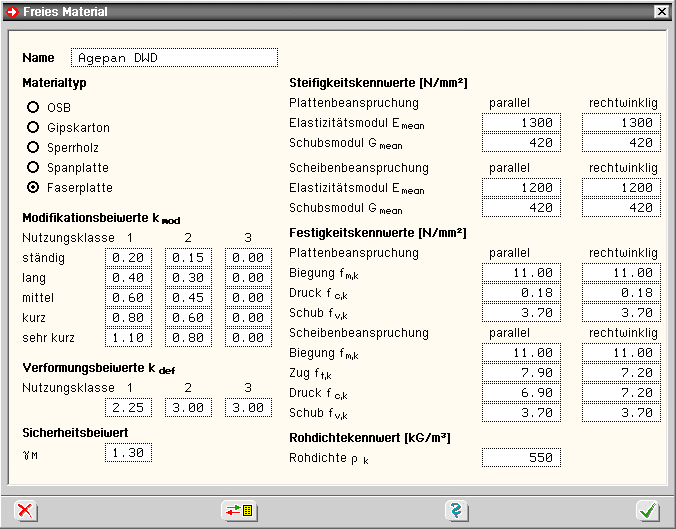Viewport: 676px width, 529px height.
Task: Click kdef field for Nutzungsklasse 1 showing 2.25
Action: click(x=128, y=408)
